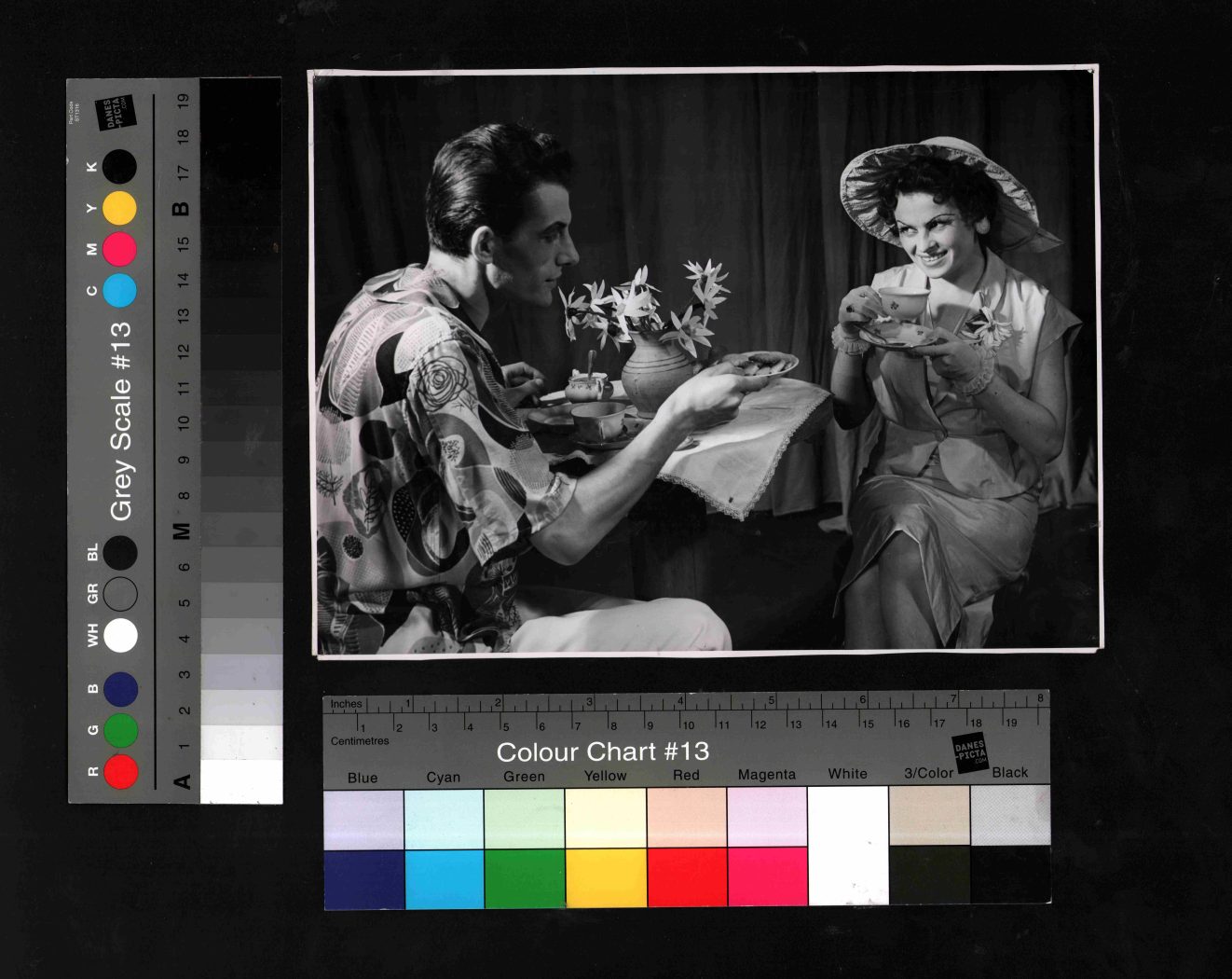Click the teacup held by the woman

coord(904,303)
